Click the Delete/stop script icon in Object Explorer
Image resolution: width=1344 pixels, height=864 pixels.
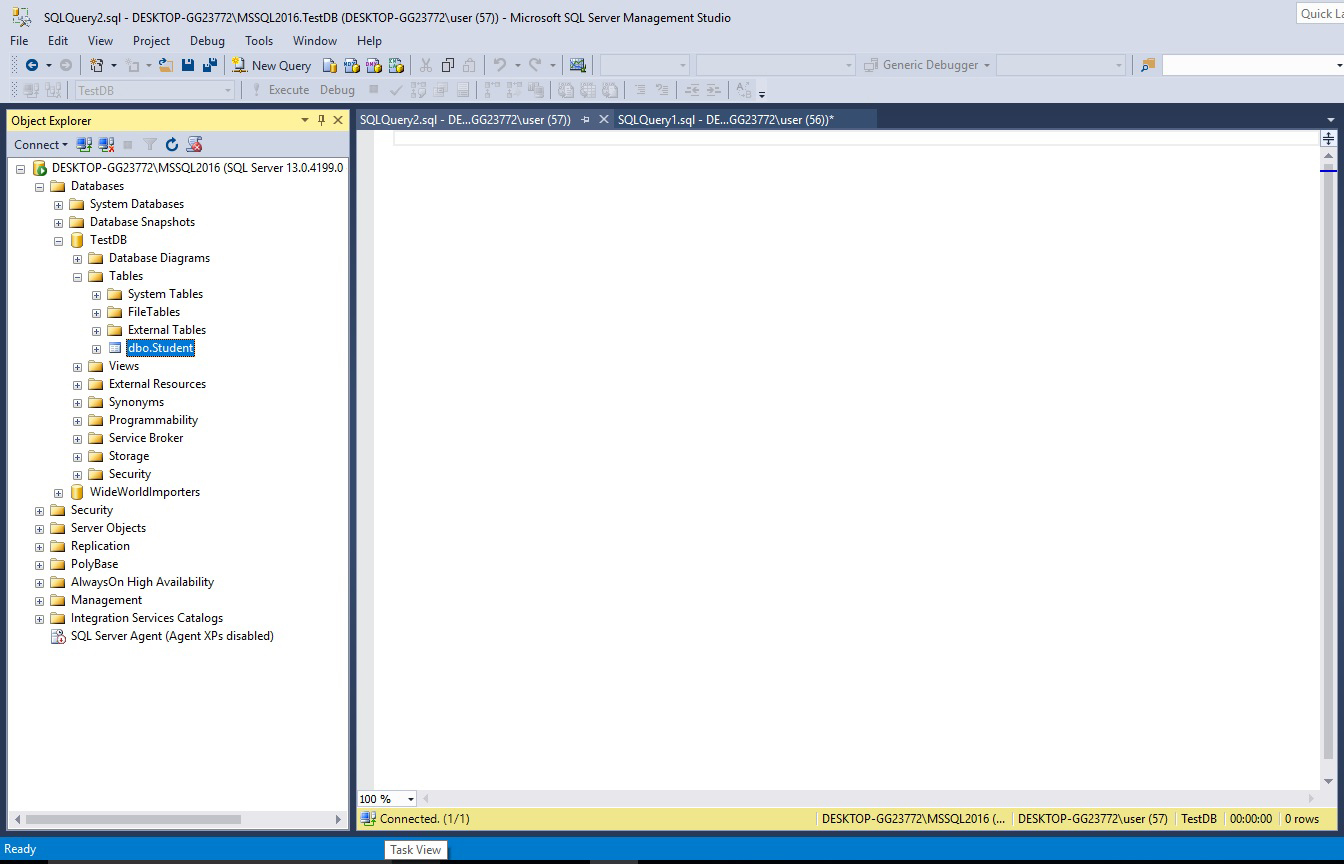click(x=194, y=144)
